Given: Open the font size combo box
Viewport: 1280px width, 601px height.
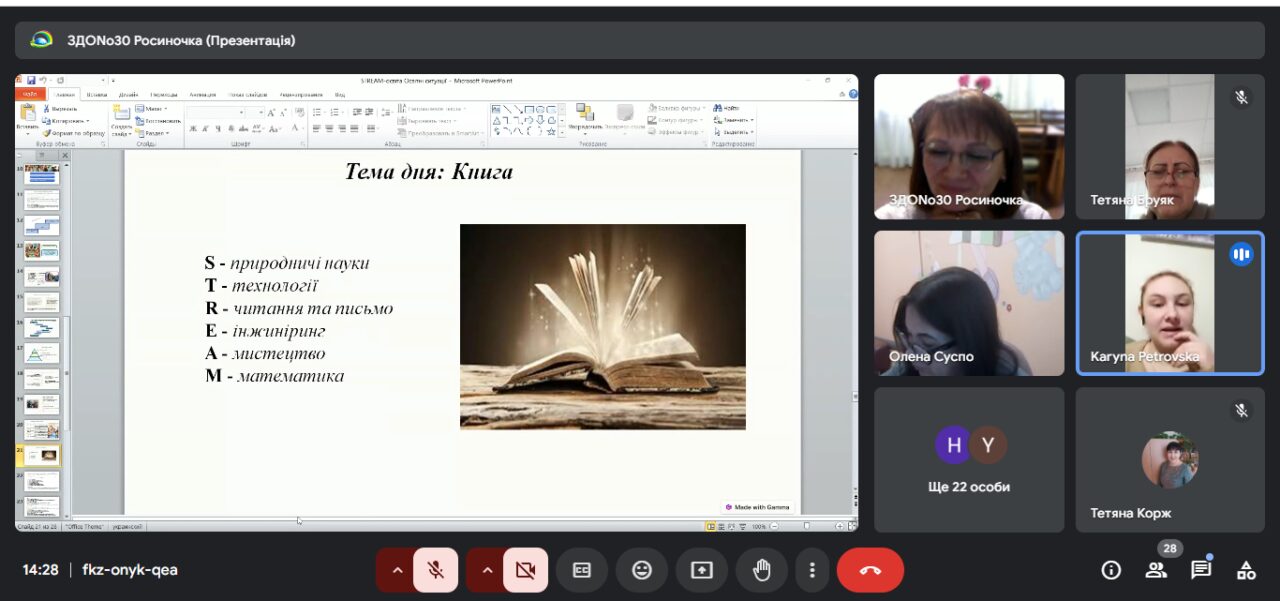Looking at the screenshot, I should click(255, 113).
